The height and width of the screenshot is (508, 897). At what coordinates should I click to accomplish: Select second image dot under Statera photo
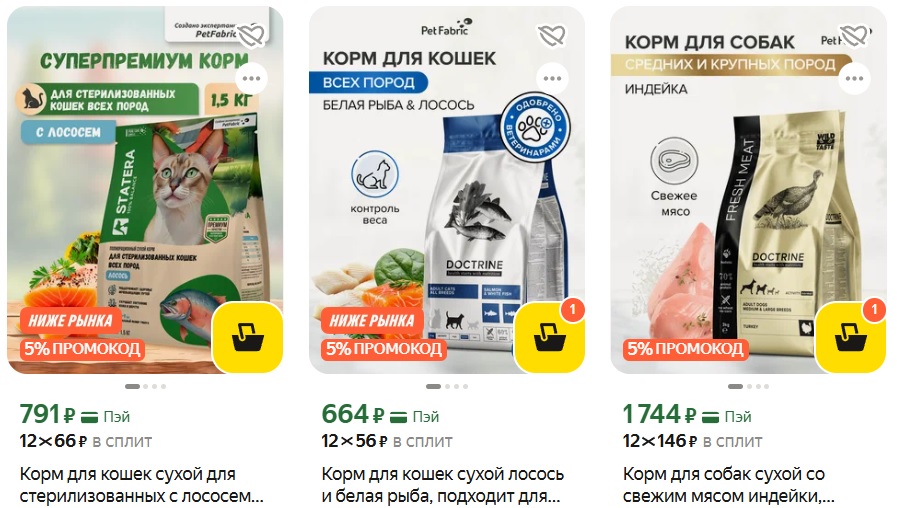pos(145,387)
